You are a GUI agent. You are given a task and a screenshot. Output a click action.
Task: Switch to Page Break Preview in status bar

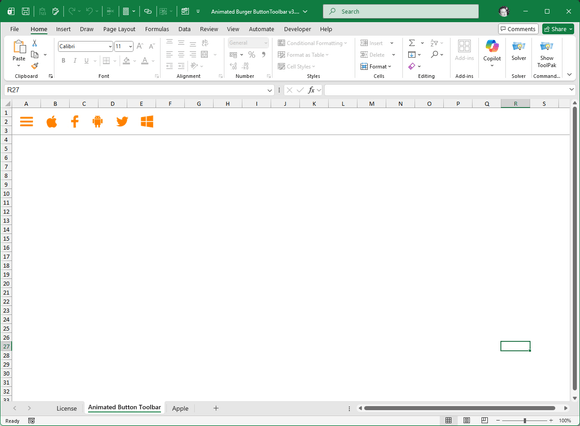[484, 420]
